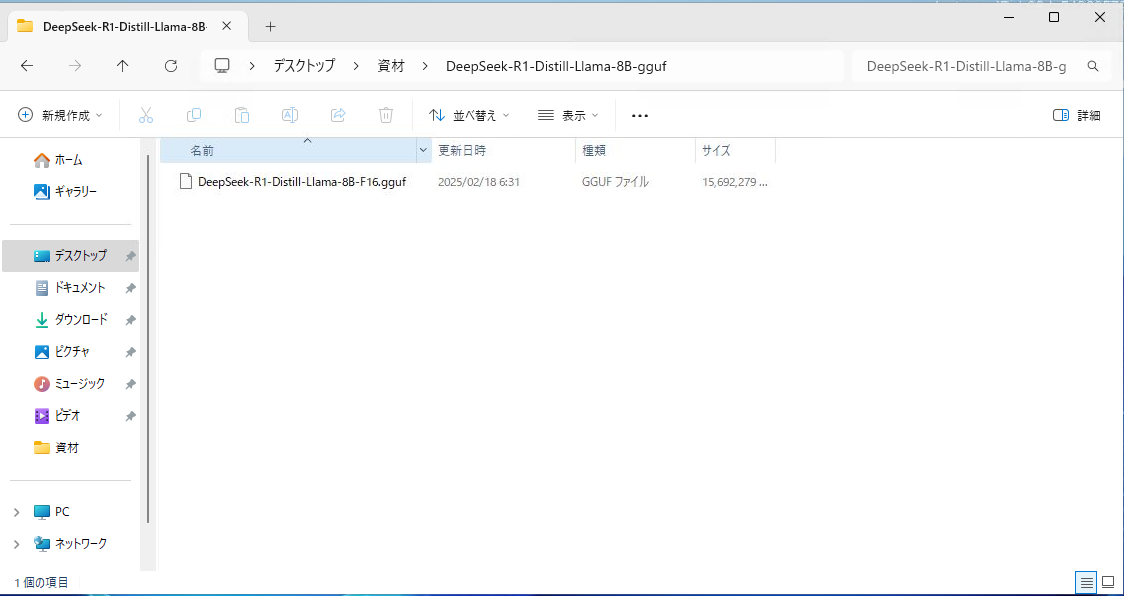Click the size value 15,692,279
This screenshot has height=596, width=1124.
[735, 182]
